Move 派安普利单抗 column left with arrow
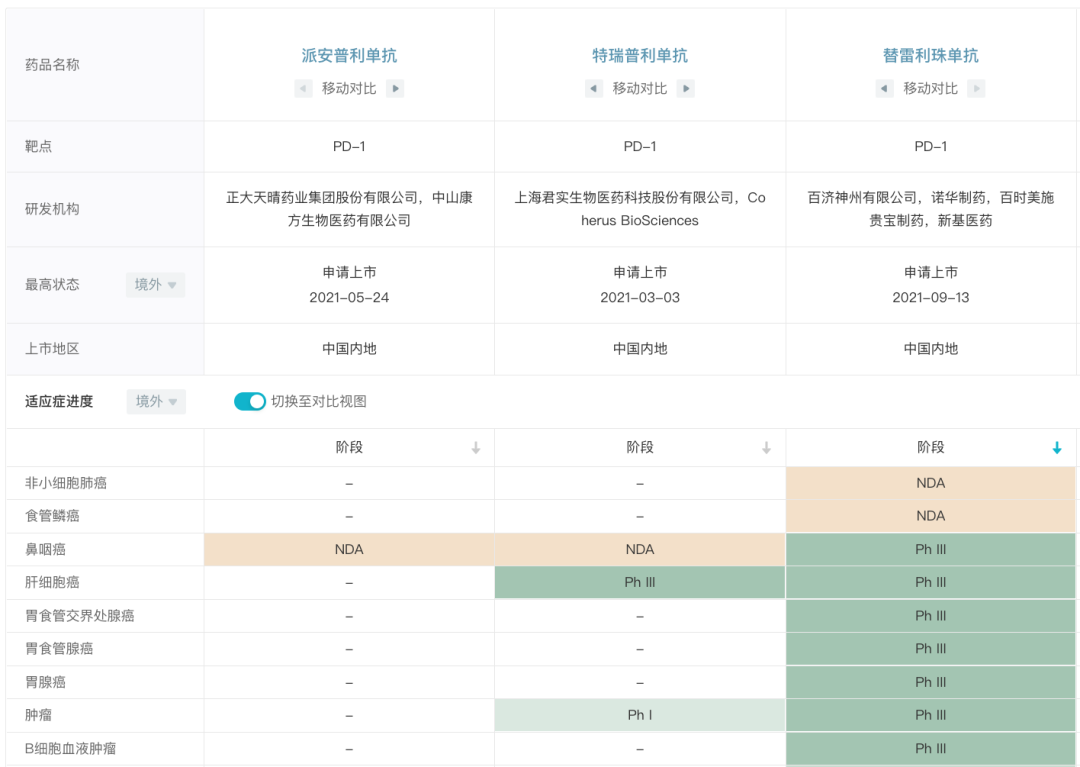Viewport: 1080px width, 767px height. pos(303,89)
